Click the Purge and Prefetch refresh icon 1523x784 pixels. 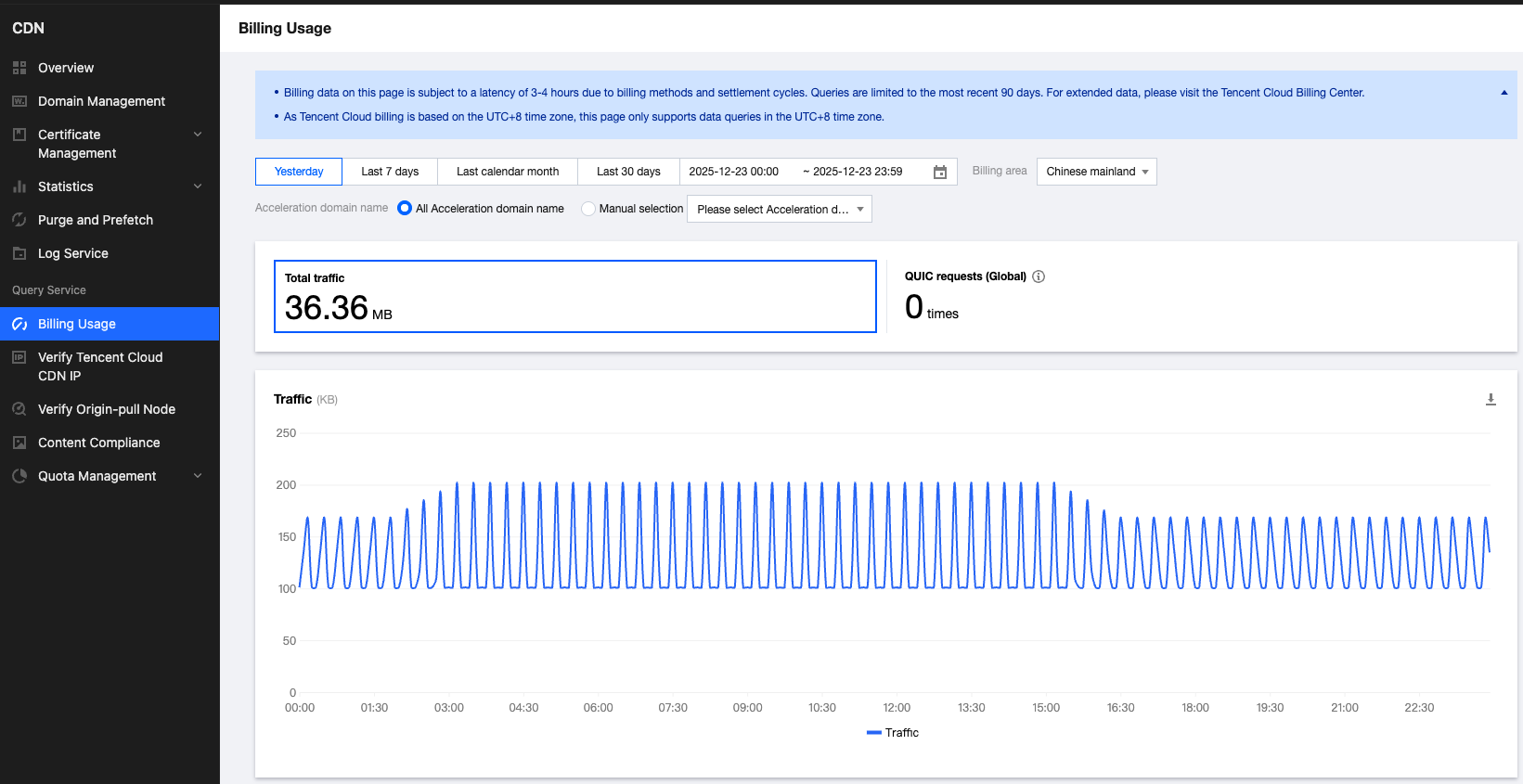click(19, 220)
